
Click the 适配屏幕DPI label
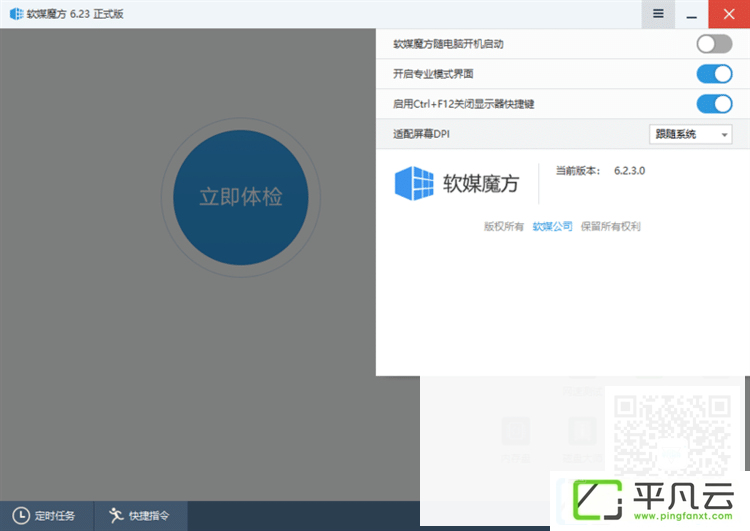click(421, 134)
